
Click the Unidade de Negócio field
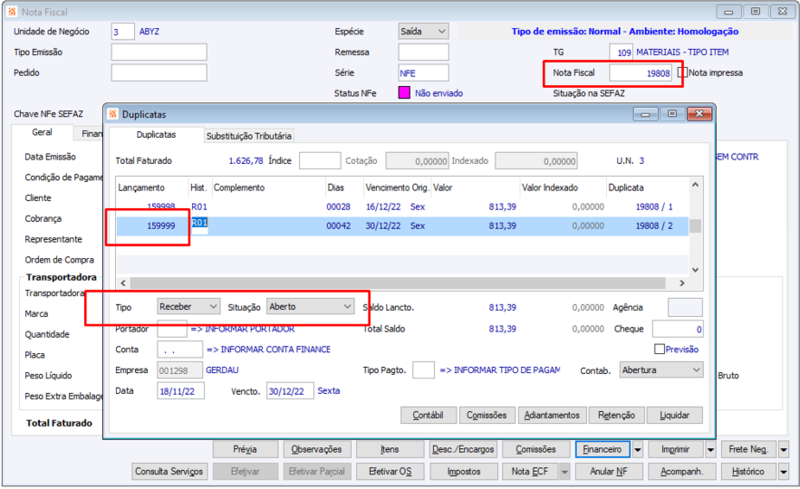(x=123, y=32)
